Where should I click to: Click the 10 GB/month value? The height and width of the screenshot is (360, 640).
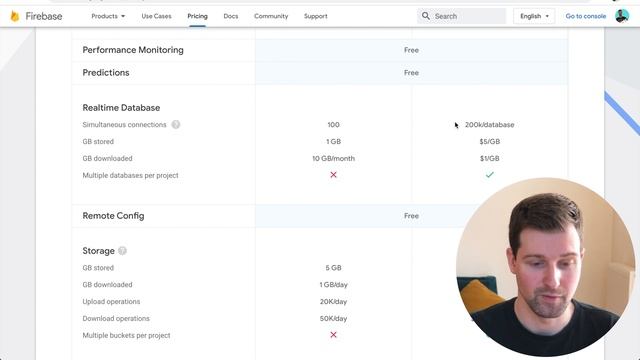pos(333,158)
